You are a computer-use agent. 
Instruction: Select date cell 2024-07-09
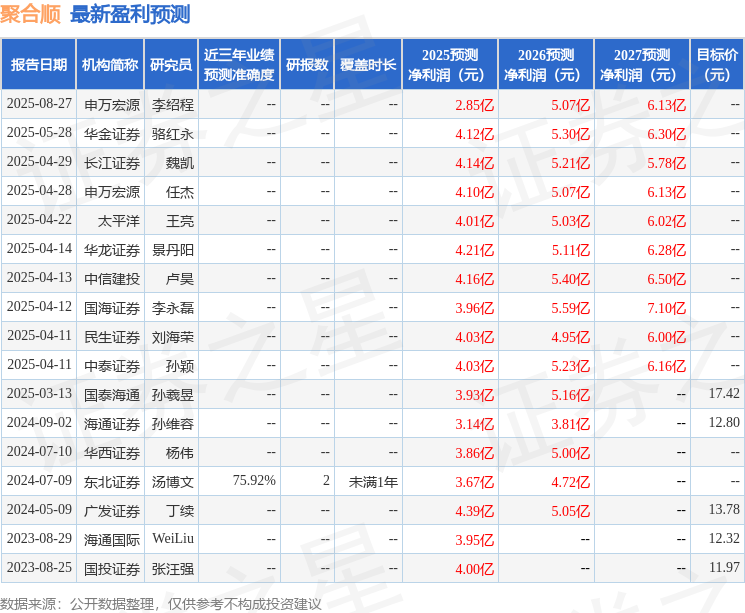pos(39,480)
